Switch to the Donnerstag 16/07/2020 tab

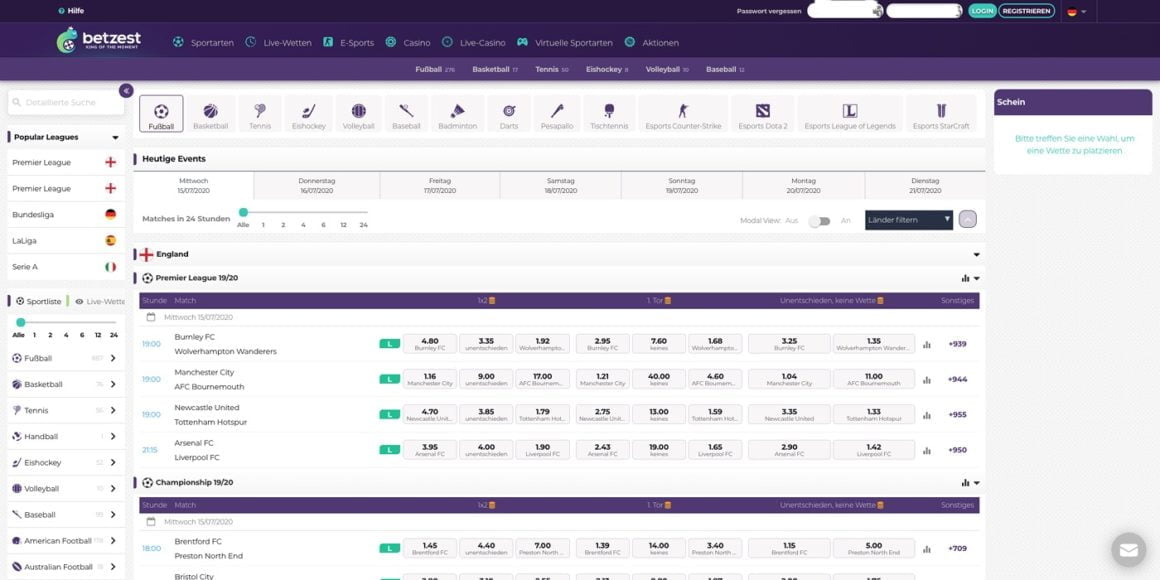click(x=317, y=186)
